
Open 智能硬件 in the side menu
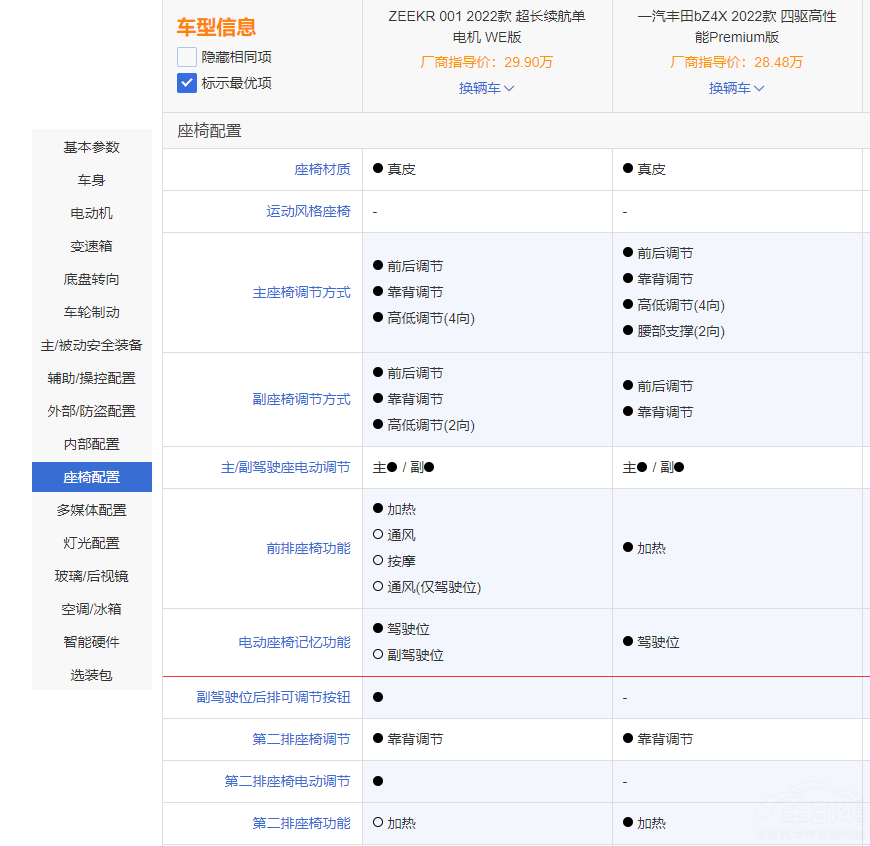coord(92,642)
